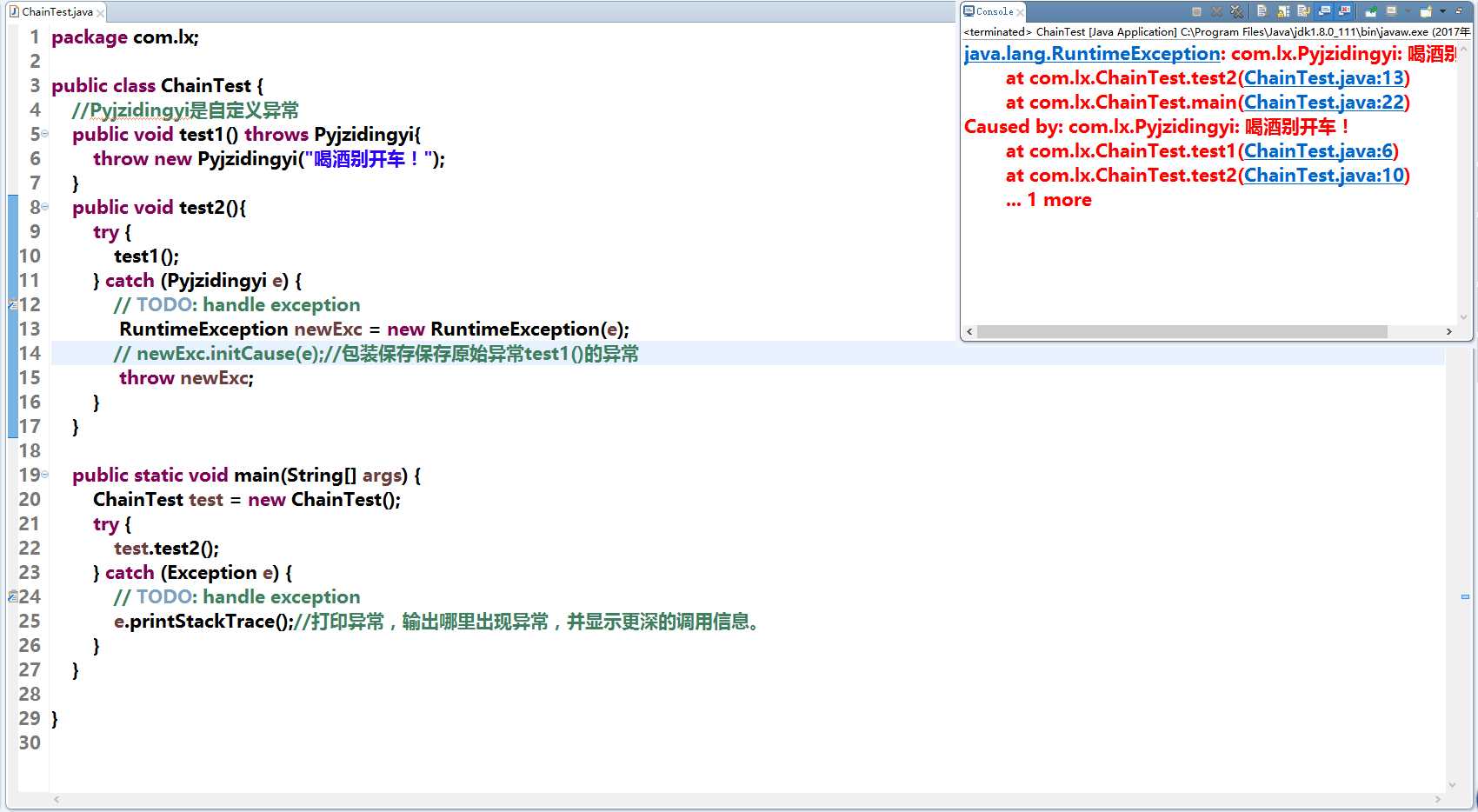
Task: Click line number 14 in the gutter
Action: coord(30,353)
